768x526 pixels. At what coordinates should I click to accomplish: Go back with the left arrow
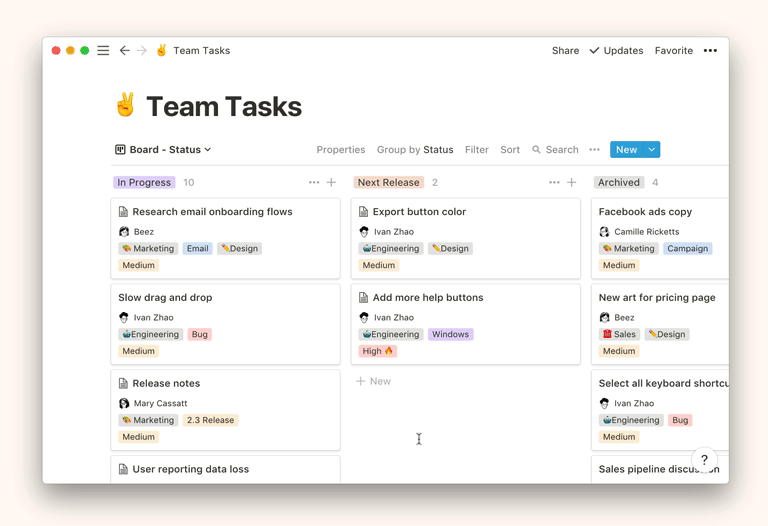click(x=124, y=51)
